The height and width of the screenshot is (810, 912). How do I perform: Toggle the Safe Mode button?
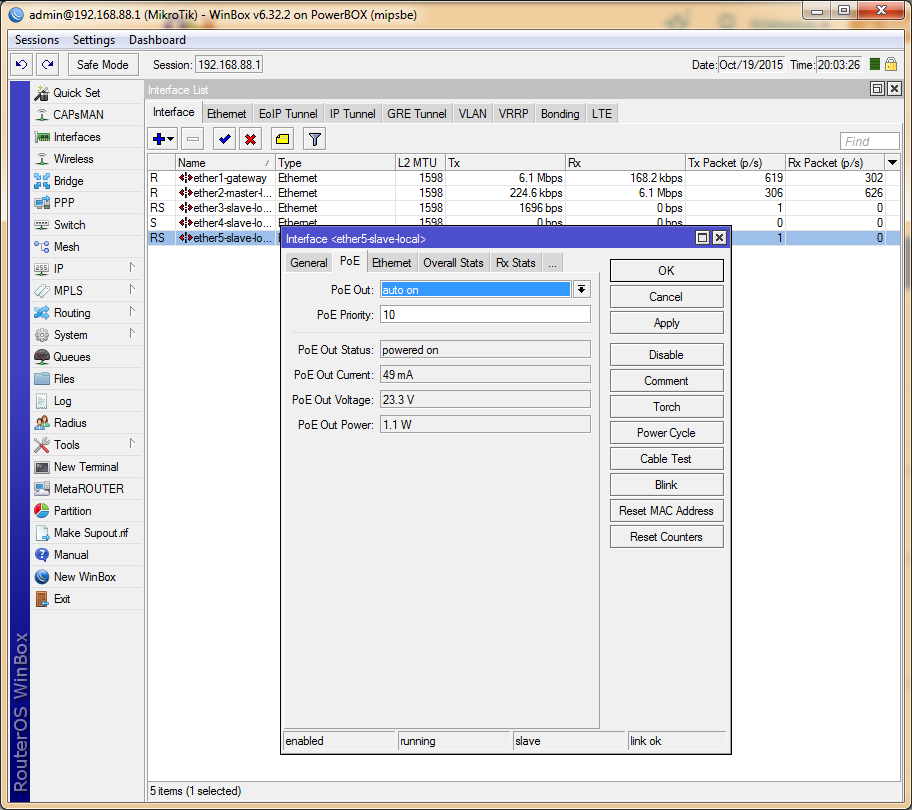[102, 65]
